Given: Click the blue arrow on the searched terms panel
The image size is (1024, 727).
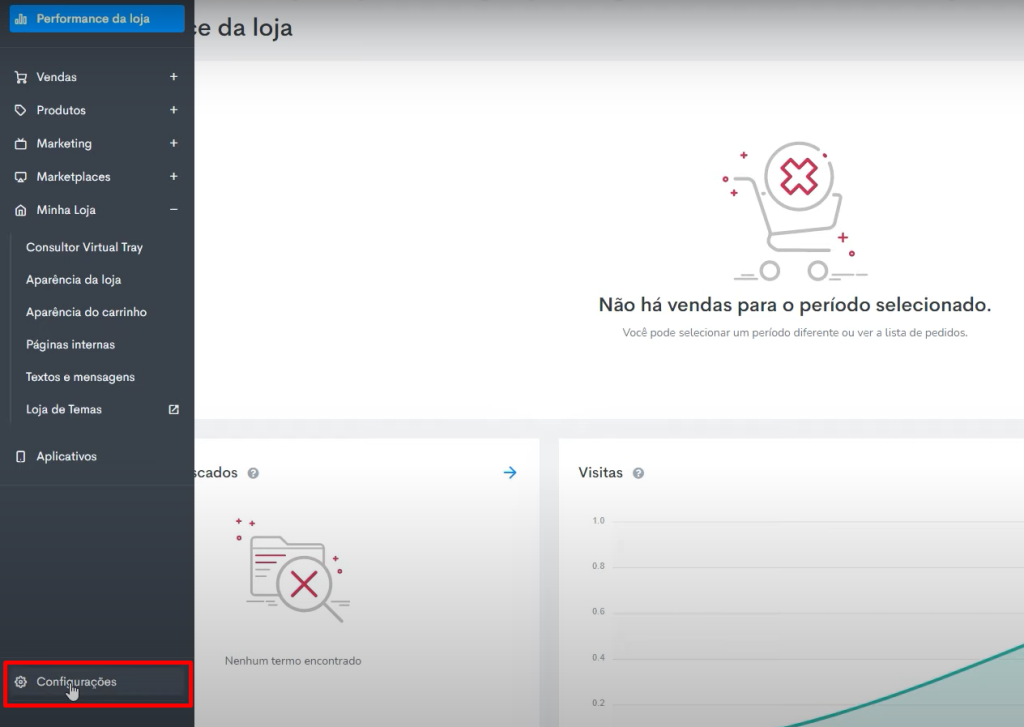Looking at the screenshot, I should (510, 472).
